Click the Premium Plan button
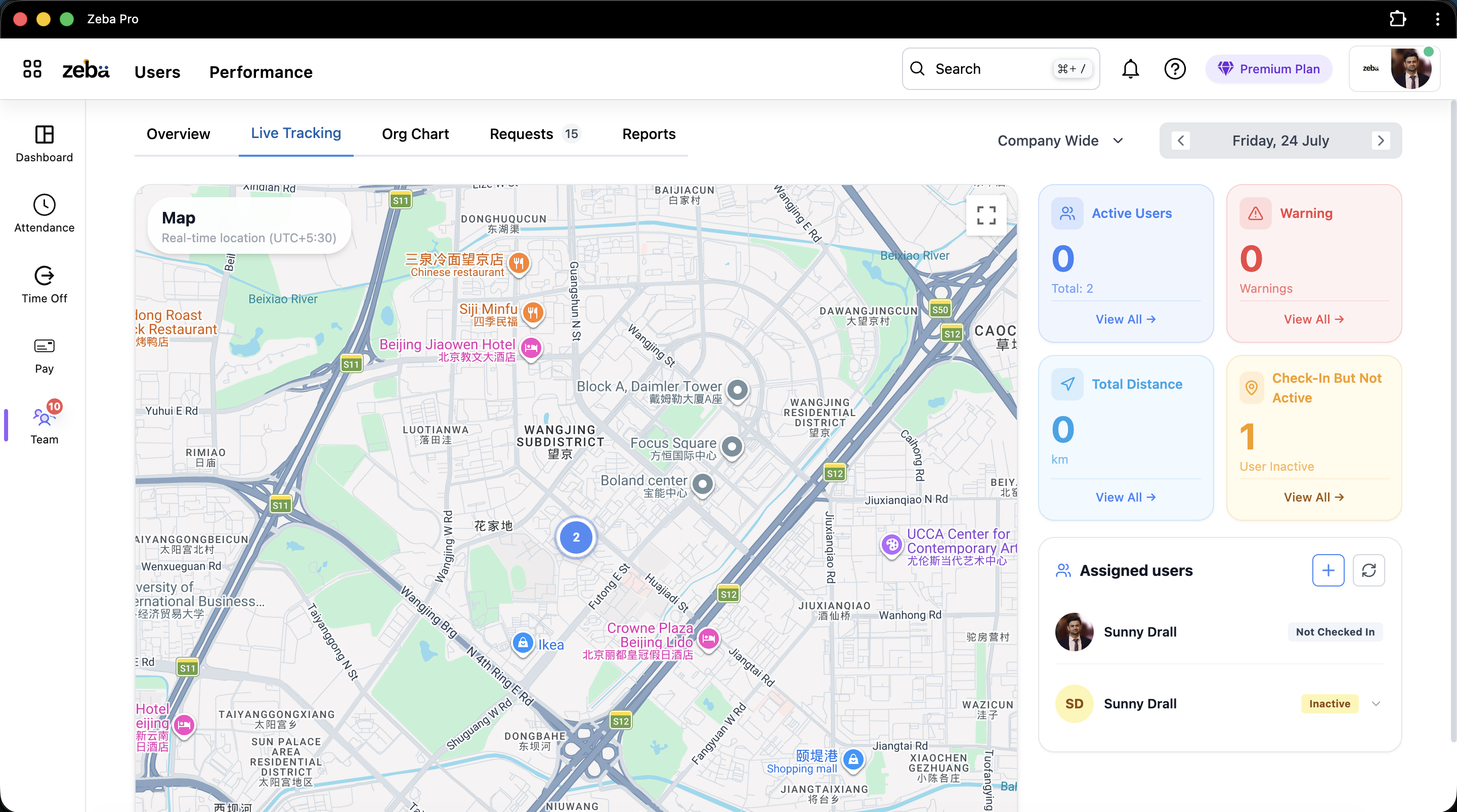This screenshot has width=1457, height=812. (x=1269, y=69)
